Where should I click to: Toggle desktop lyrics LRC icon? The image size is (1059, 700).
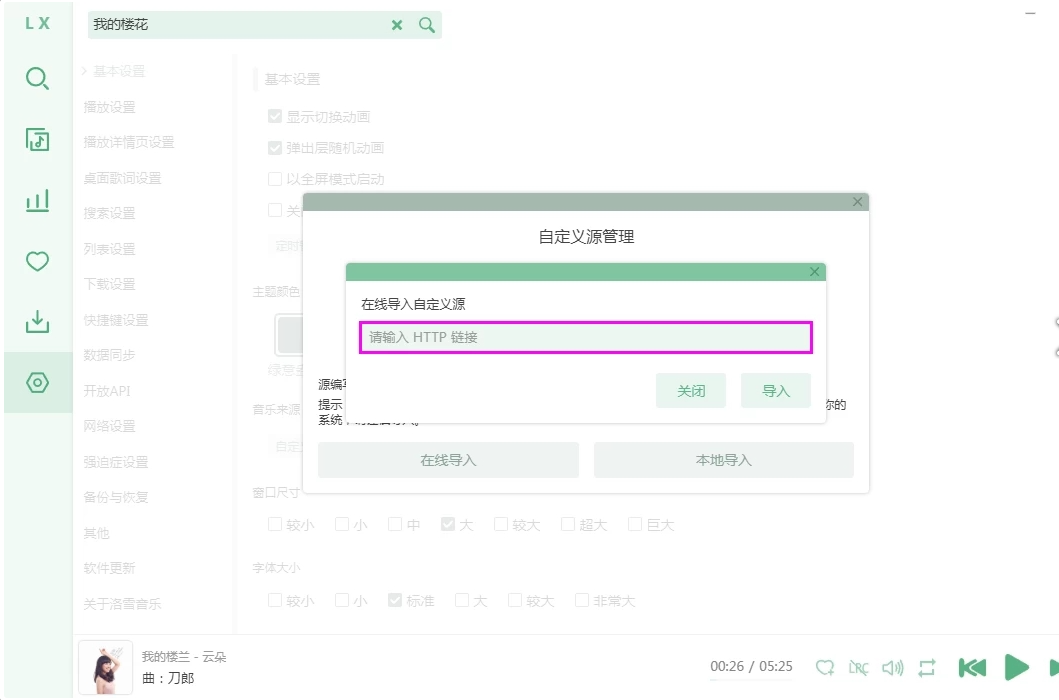pyautogui.click(x=858, y=667)
